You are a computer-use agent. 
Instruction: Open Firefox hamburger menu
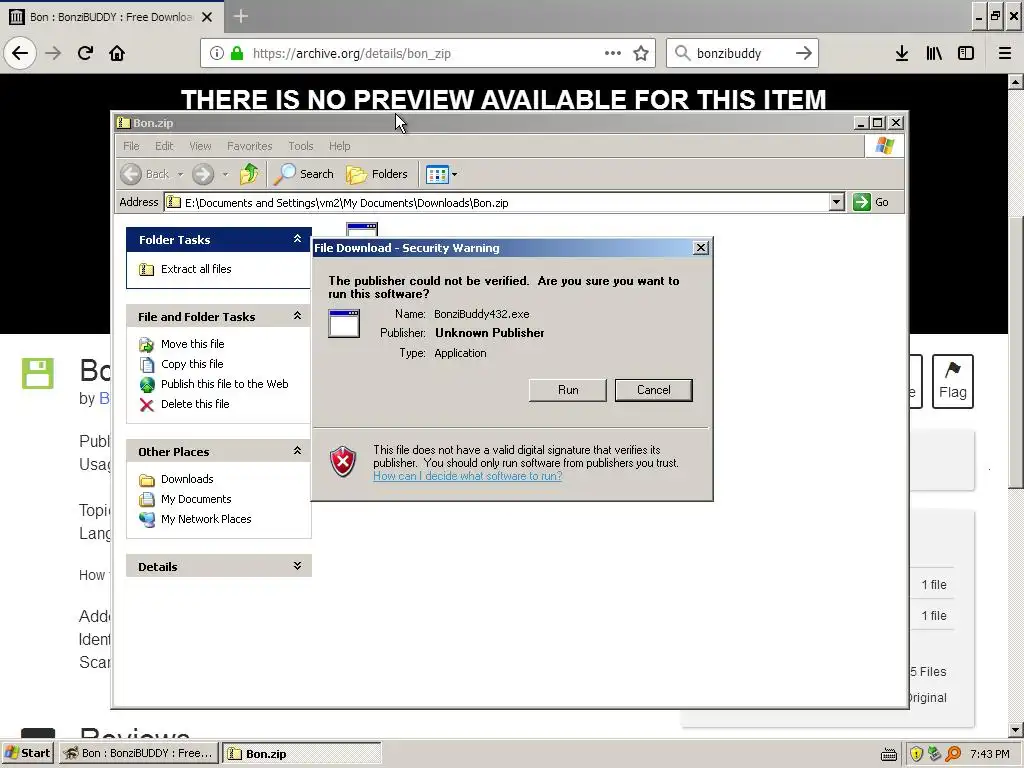click(1004, 53)
